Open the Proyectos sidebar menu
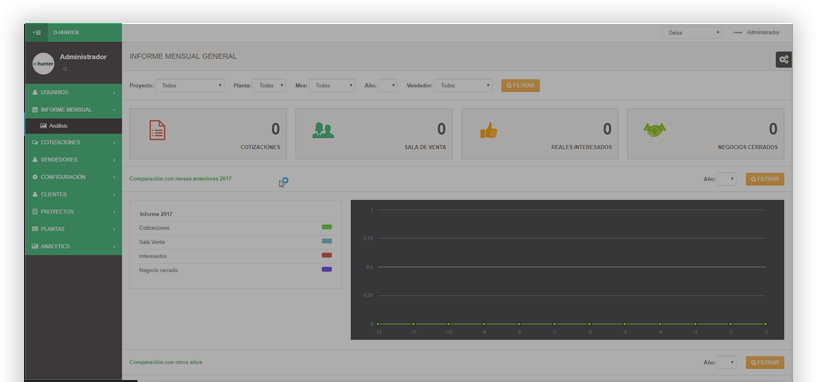The height and width of the screenshot is (382, 816). [73, 212]
